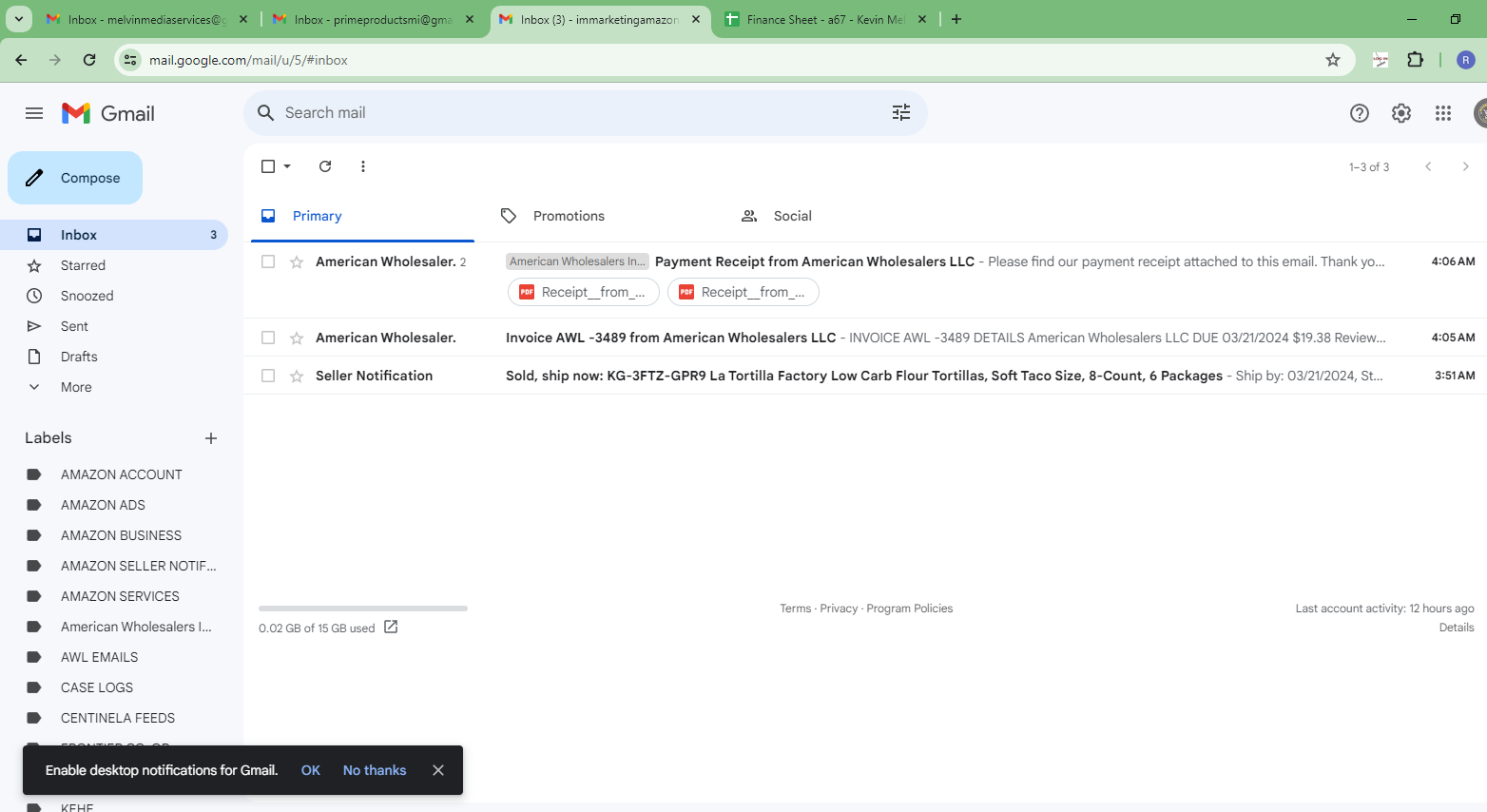Open the CASE LOGS label
This screenshot has height=812, width=1487.
97,687
